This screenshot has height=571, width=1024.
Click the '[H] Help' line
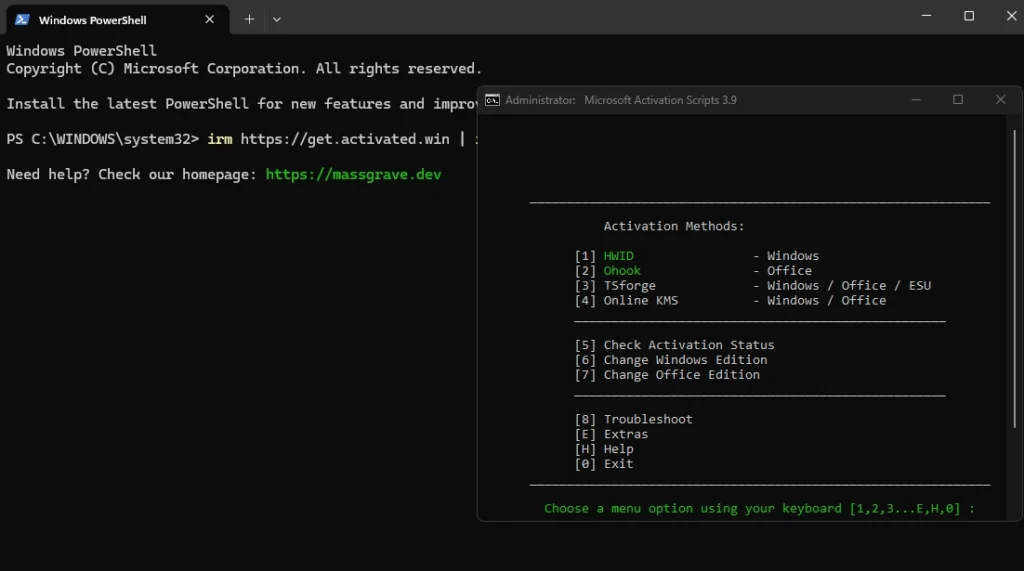(604, 449)
